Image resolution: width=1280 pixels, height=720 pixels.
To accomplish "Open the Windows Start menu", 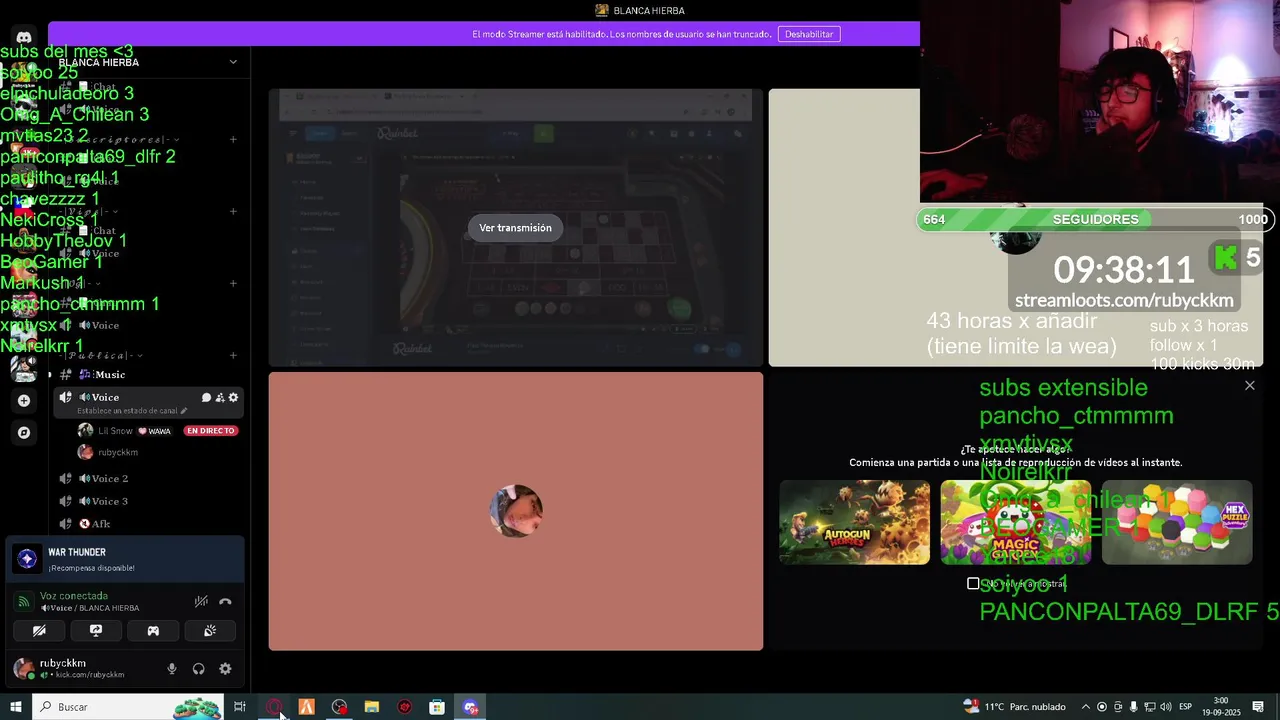I will 16,707.
